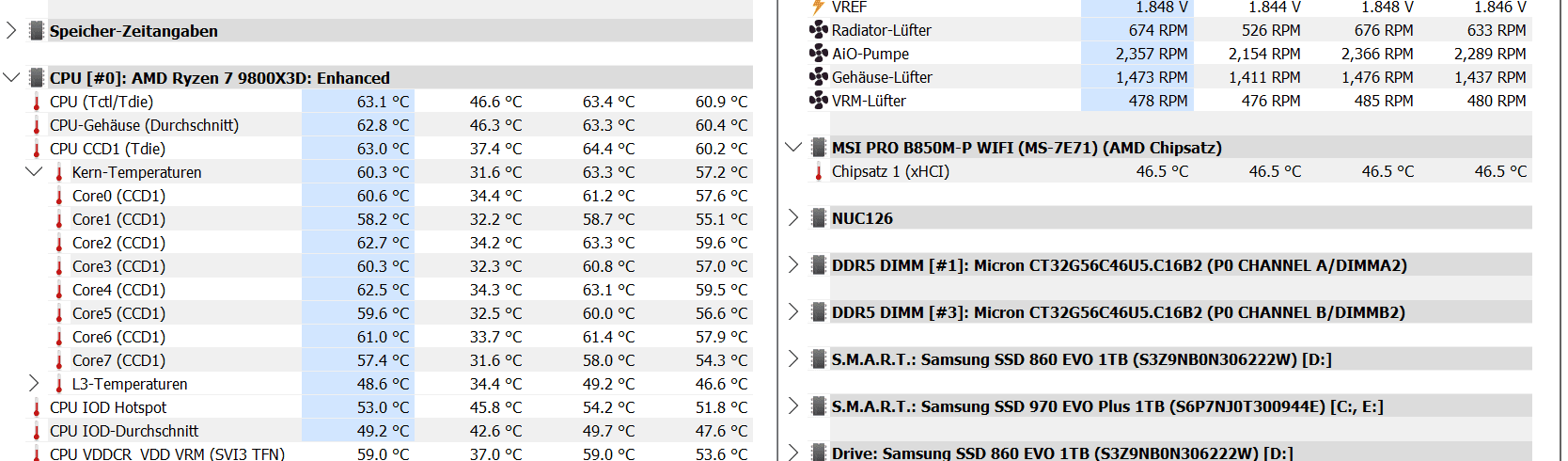Screen dimensions: 1568x461
Task: Expand the NUC126 section
Action: pyautogui.click(x=793, y=217)
